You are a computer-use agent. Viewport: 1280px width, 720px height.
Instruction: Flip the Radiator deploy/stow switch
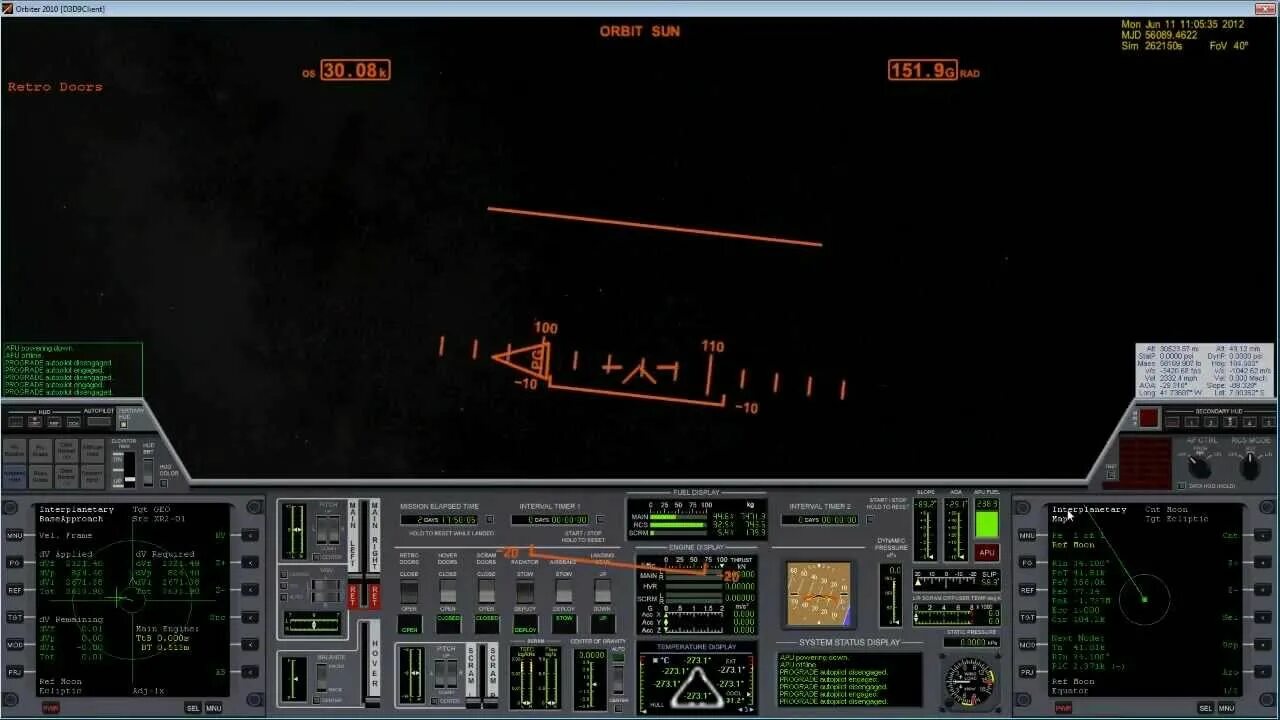pyautogui.click(x=526, y=591)
